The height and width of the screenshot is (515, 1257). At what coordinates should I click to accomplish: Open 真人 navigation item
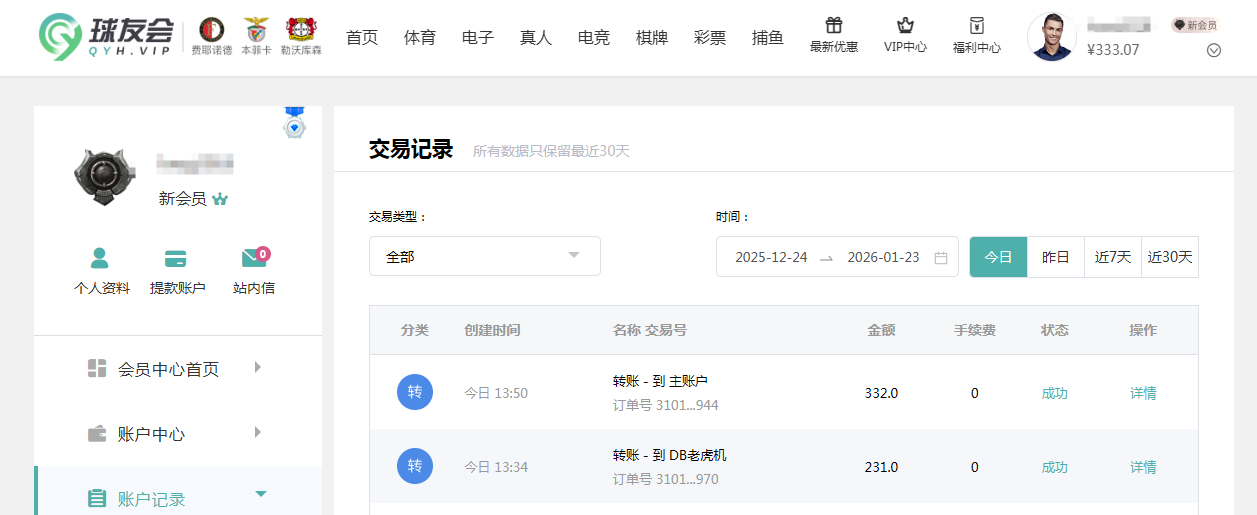click(x=536, y=38)
